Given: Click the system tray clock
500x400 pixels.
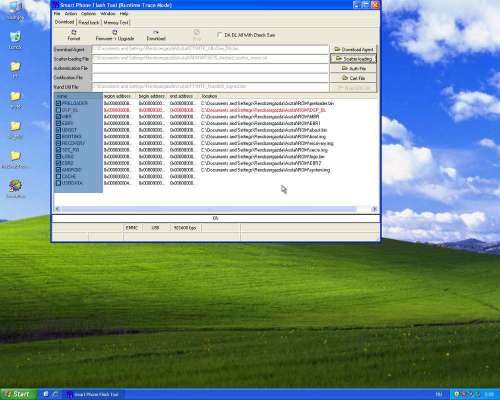Looking at the screenshot, I should click(489, 394).
